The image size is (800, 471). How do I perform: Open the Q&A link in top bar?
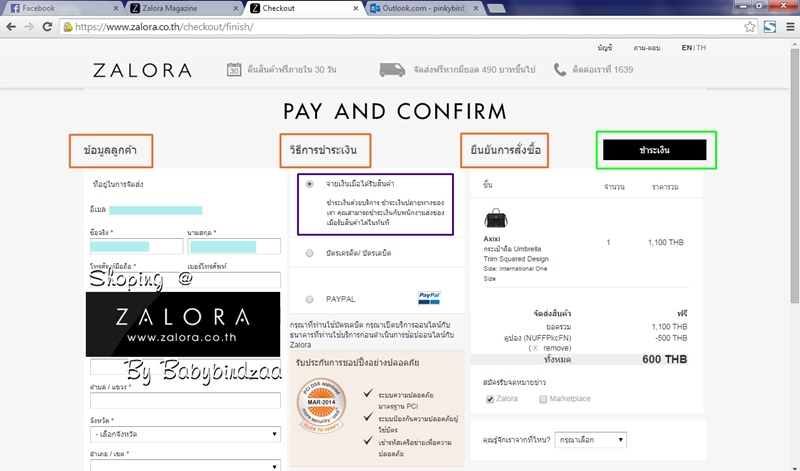click(x=647, y=47)
